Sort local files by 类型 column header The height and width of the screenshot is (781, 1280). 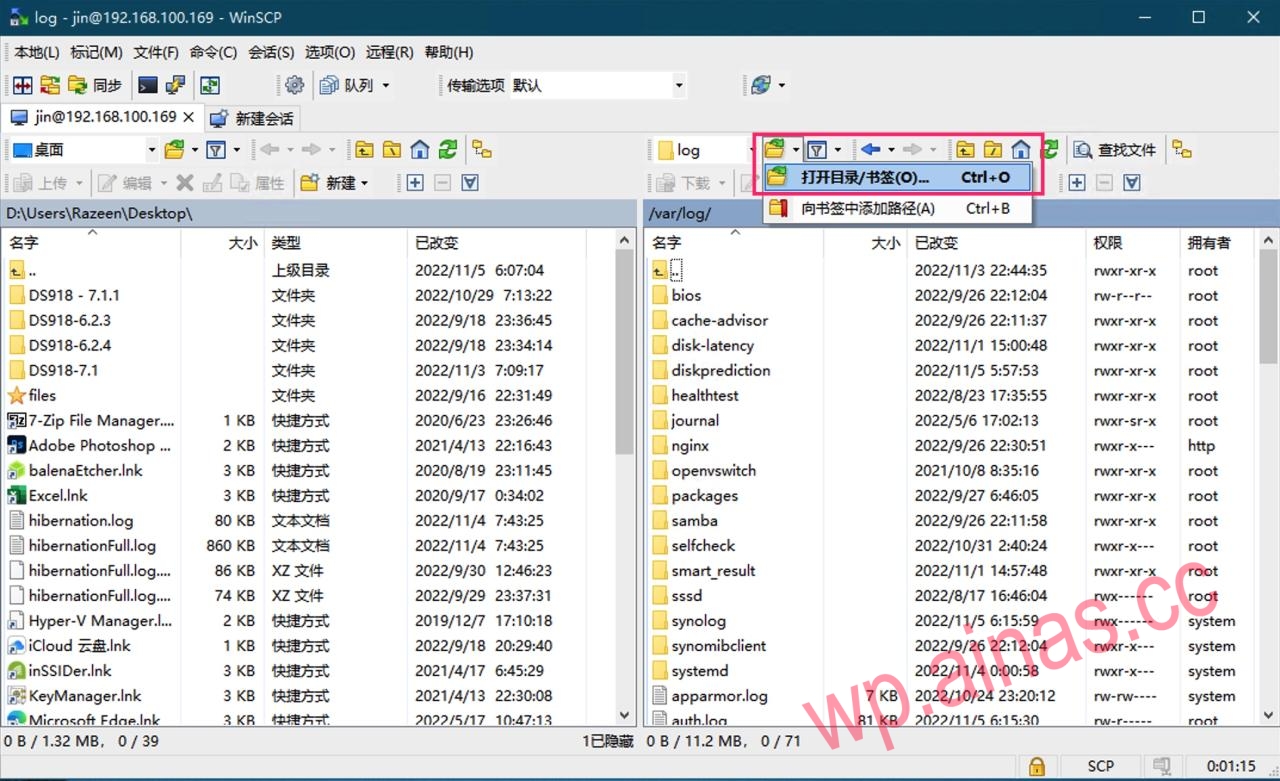(x=335, y=243)
